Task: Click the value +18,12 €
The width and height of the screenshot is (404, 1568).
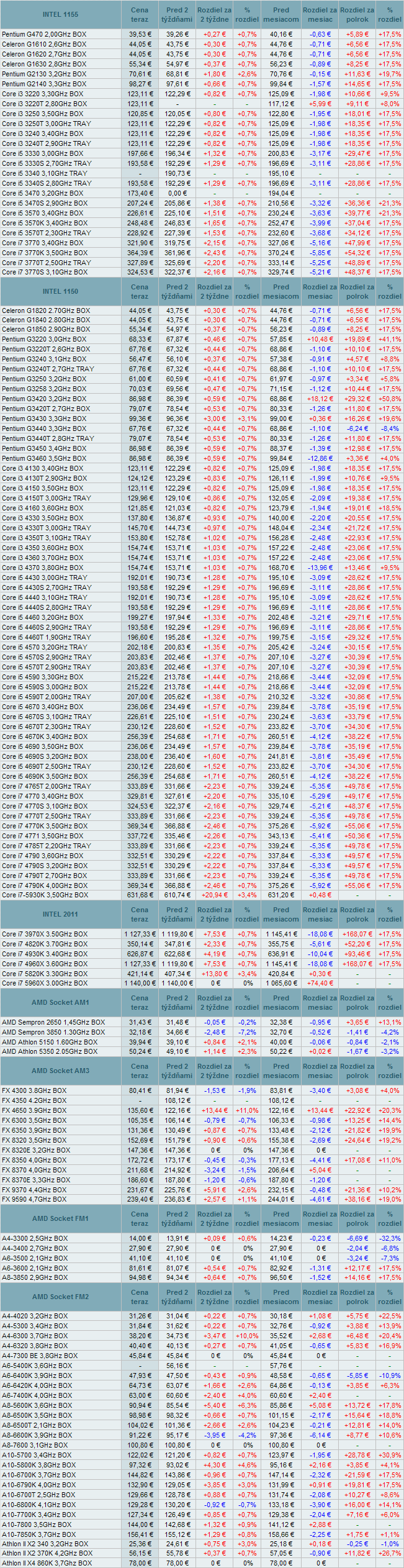Action: [320, 399]
